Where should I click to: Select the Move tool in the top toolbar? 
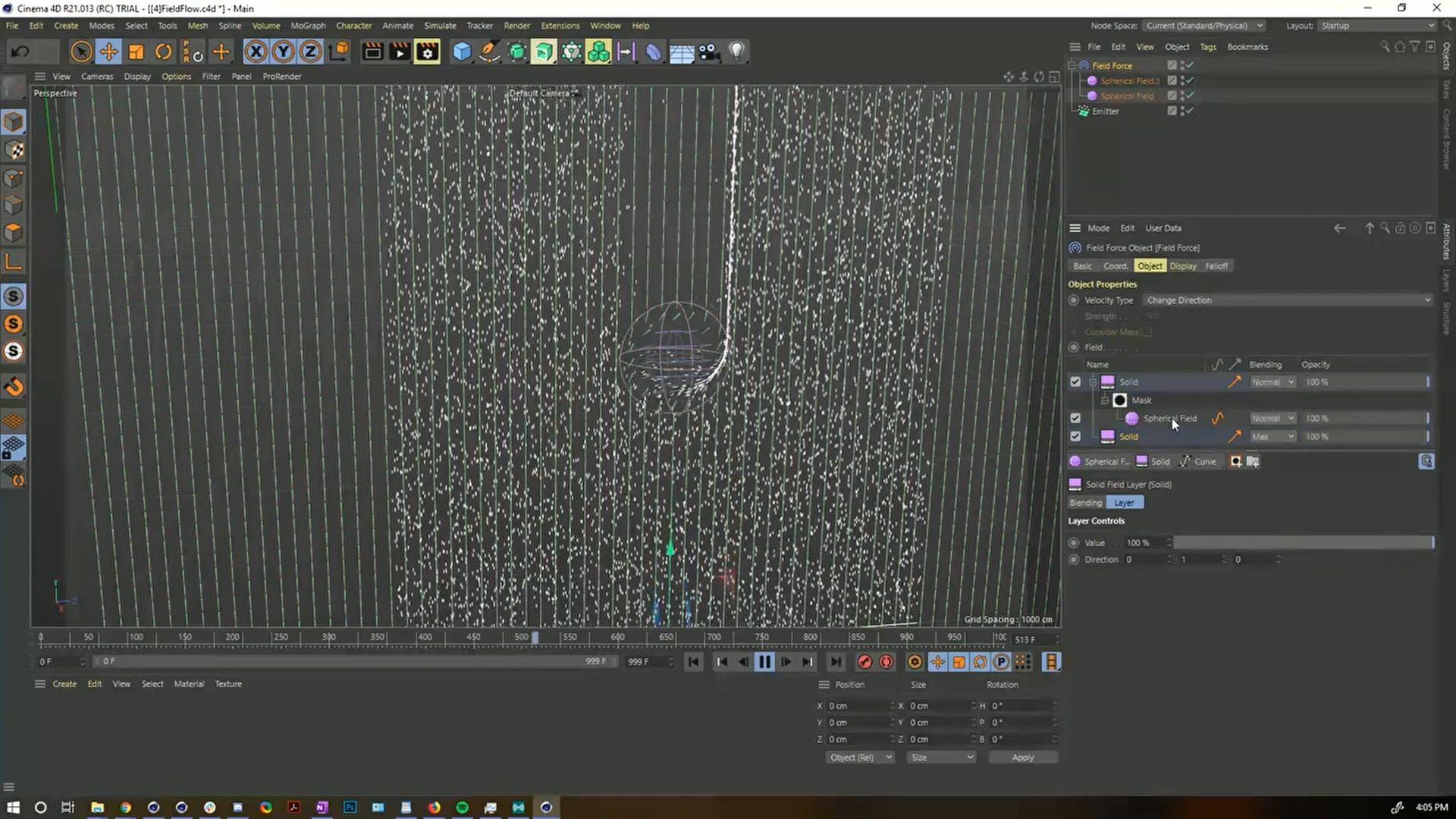click(108, 52)
